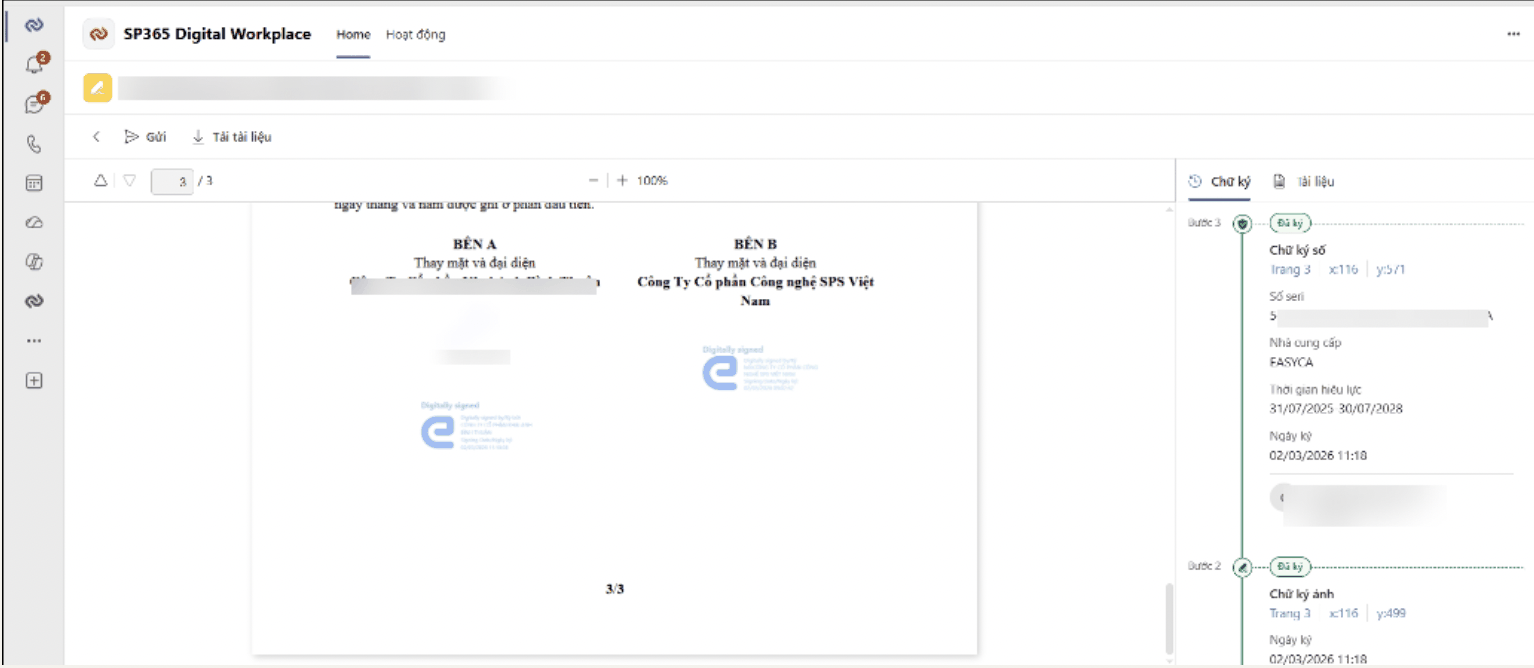Click the pen icon at Bước 2

point(1242,567)
